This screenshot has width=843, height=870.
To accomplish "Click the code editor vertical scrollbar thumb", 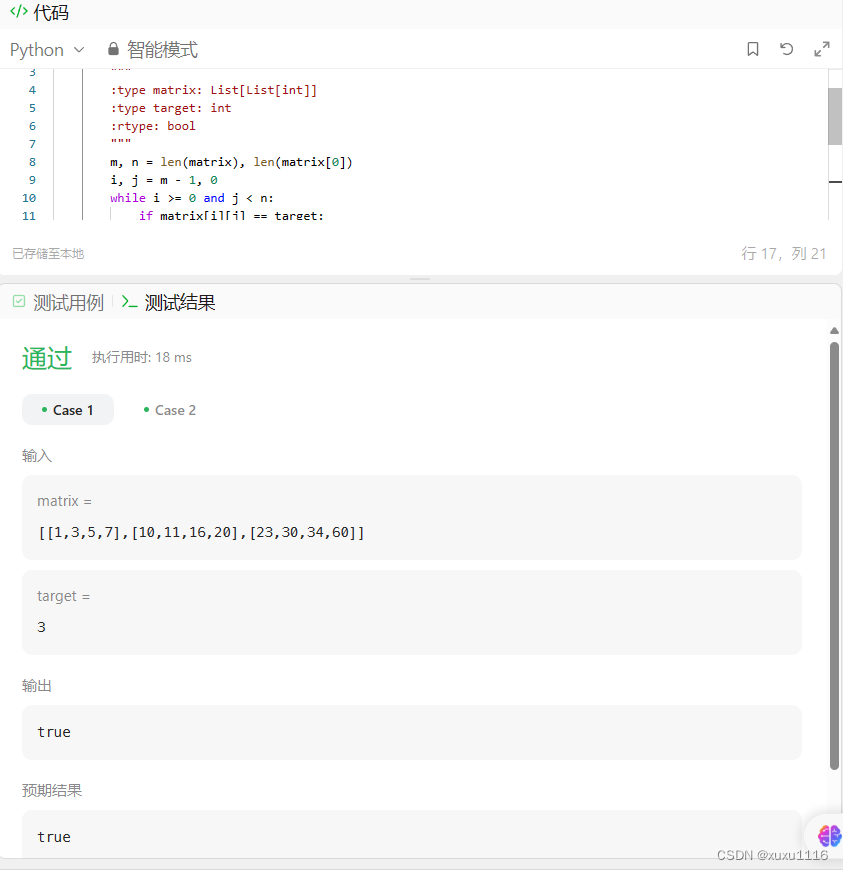I will pos(835,117).
